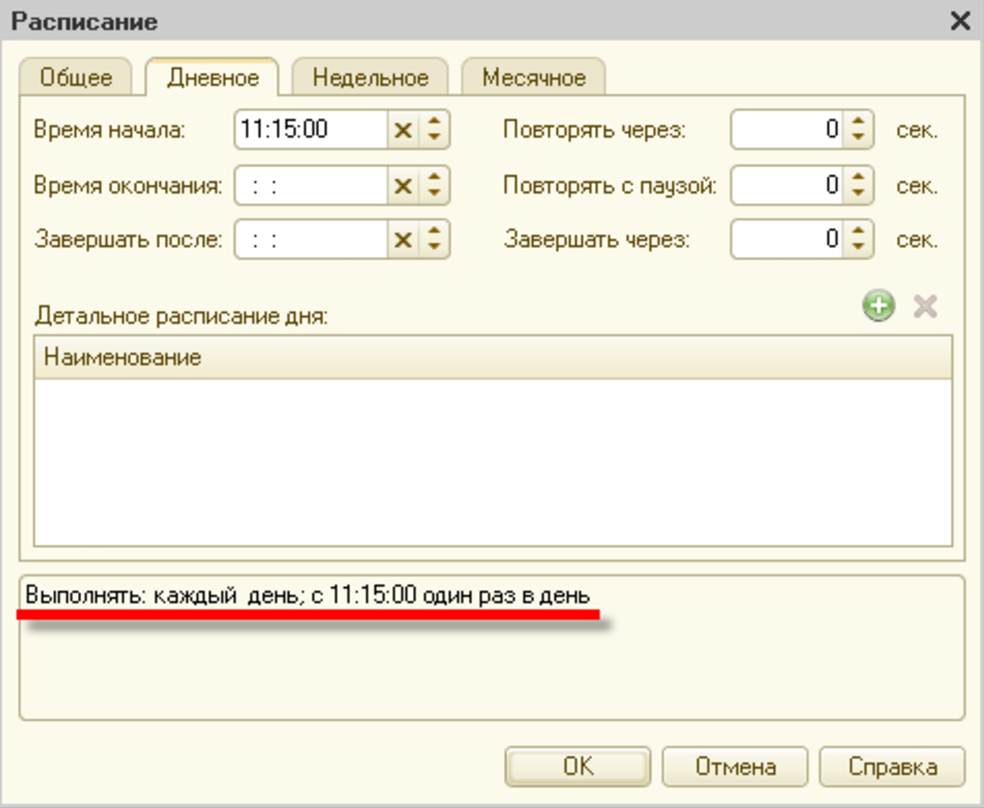Click the Повторять с паузой seconds field

tap(788, 186)
